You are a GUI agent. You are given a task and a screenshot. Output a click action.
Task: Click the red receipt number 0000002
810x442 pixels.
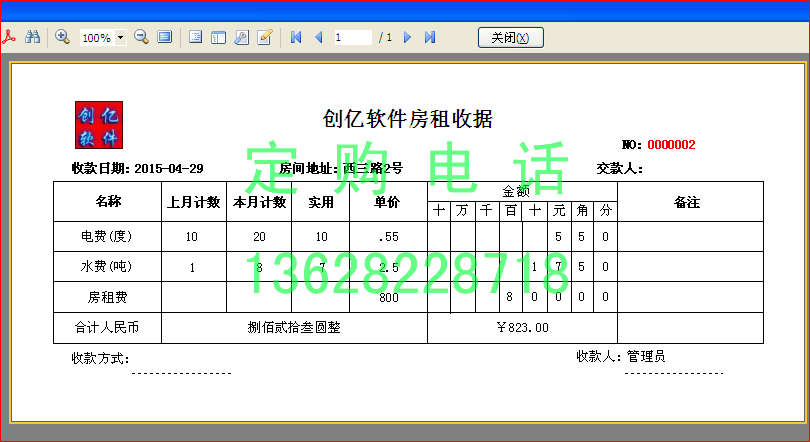click(x=671, y=145)
